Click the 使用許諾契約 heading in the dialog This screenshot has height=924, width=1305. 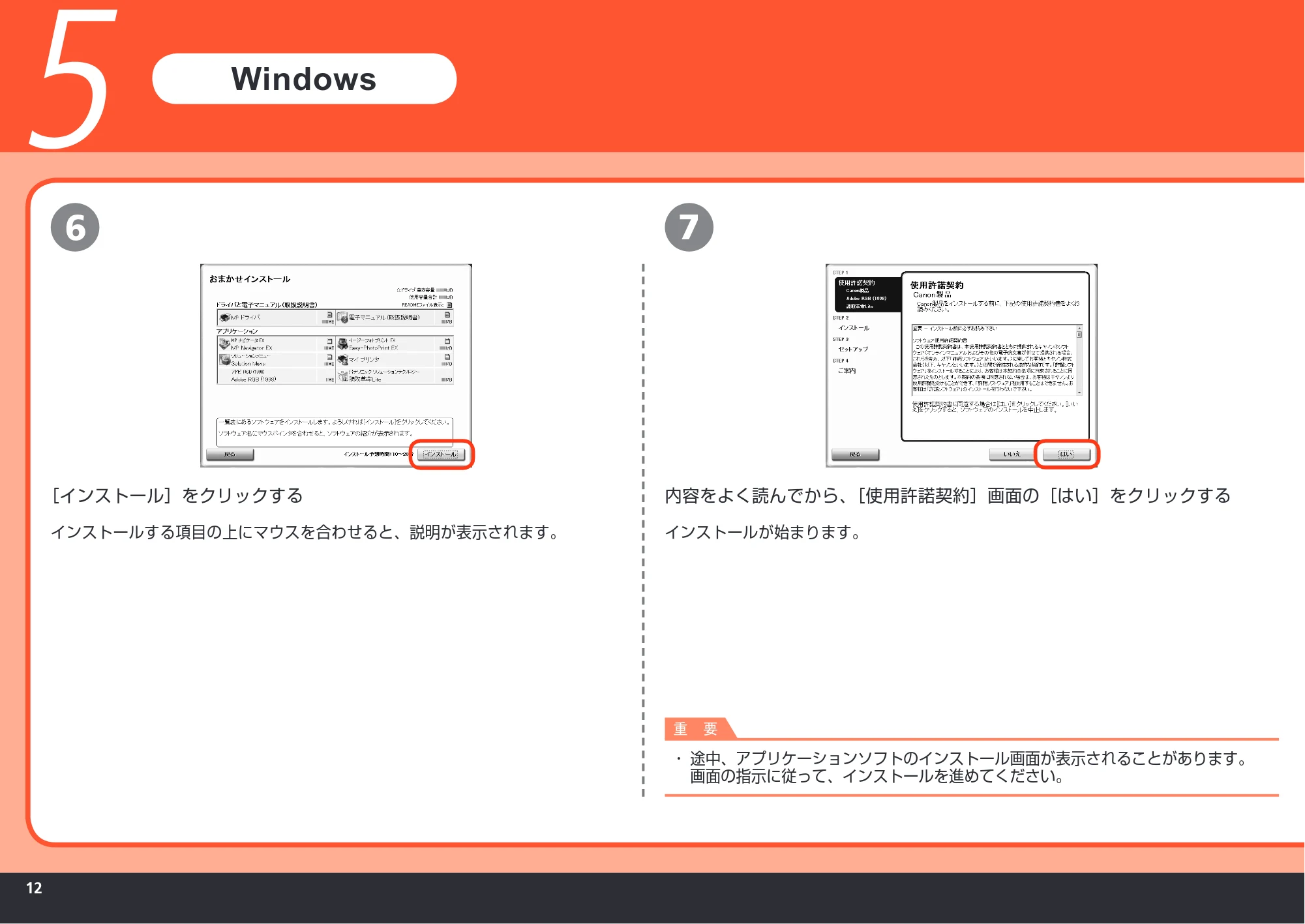(937, 285)
